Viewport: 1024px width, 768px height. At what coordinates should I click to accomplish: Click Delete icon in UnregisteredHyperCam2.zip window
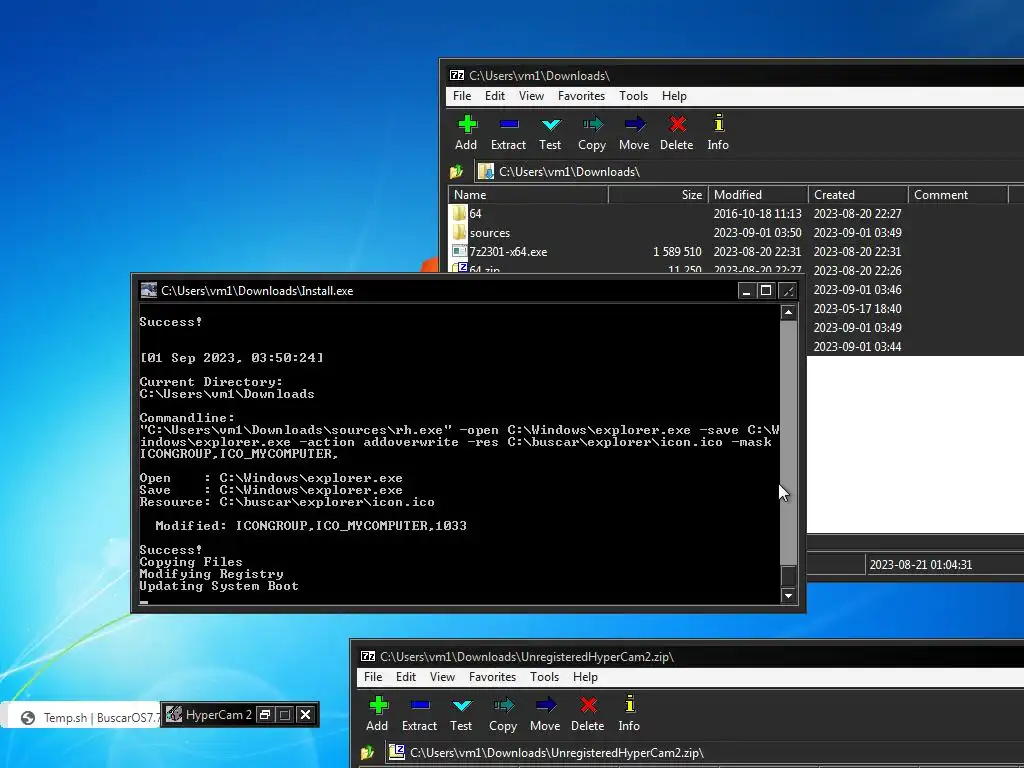(588, 705)
